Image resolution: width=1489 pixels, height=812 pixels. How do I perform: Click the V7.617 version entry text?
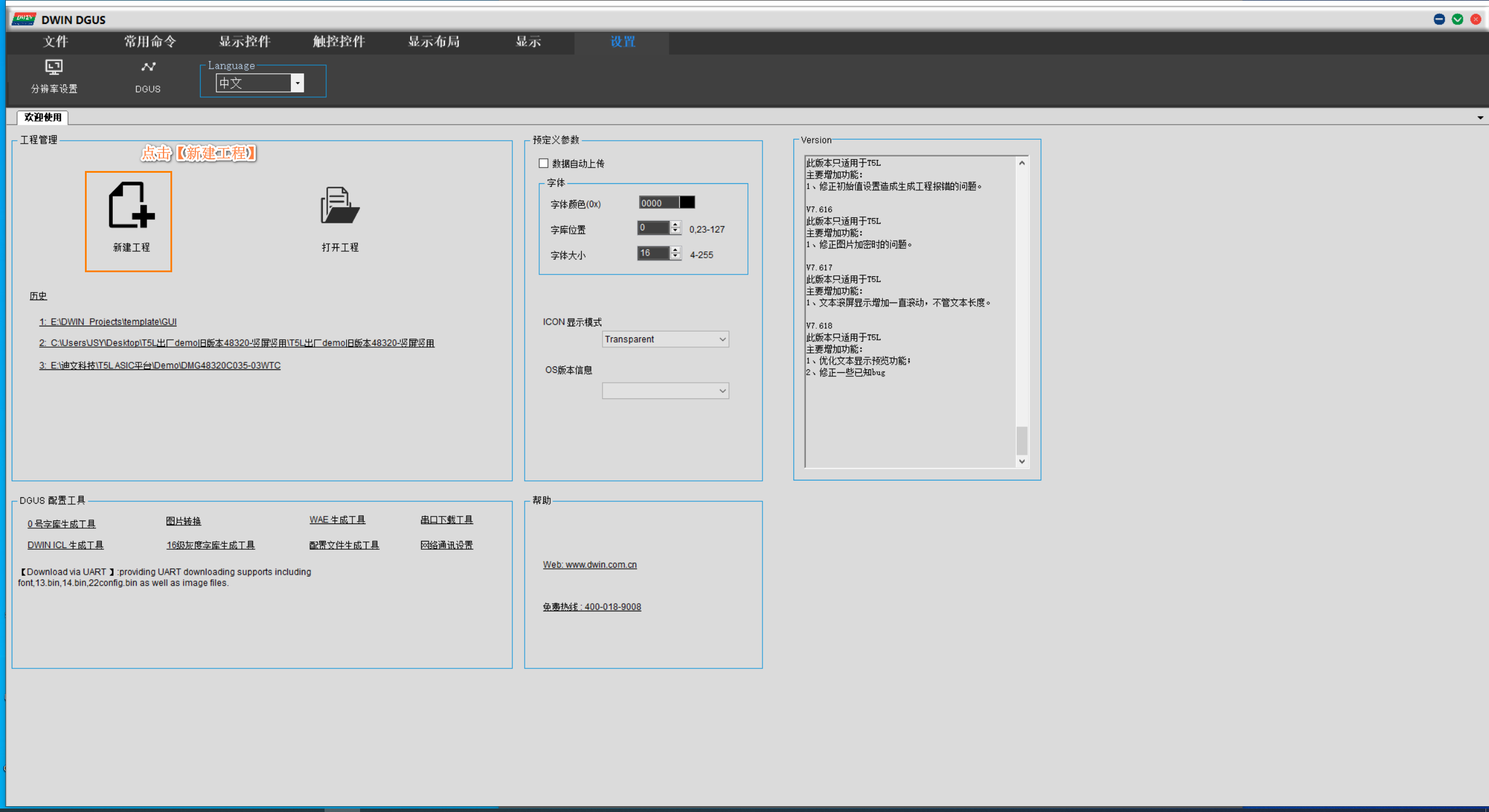819,268
